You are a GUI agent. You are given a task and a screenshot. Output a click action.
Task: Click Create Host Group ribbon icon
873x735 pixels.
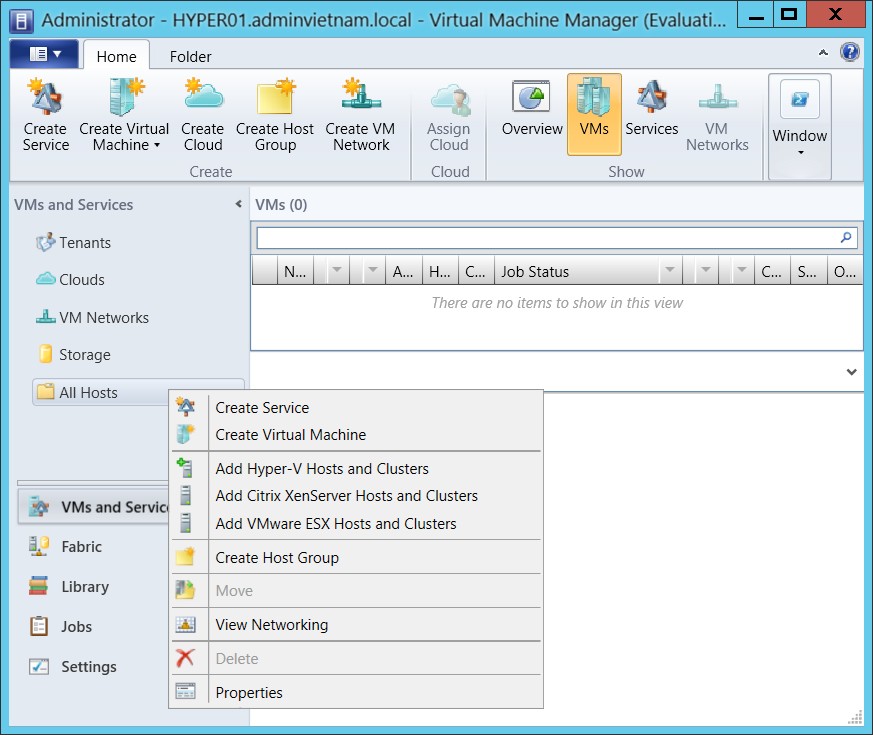click(275, 115)
